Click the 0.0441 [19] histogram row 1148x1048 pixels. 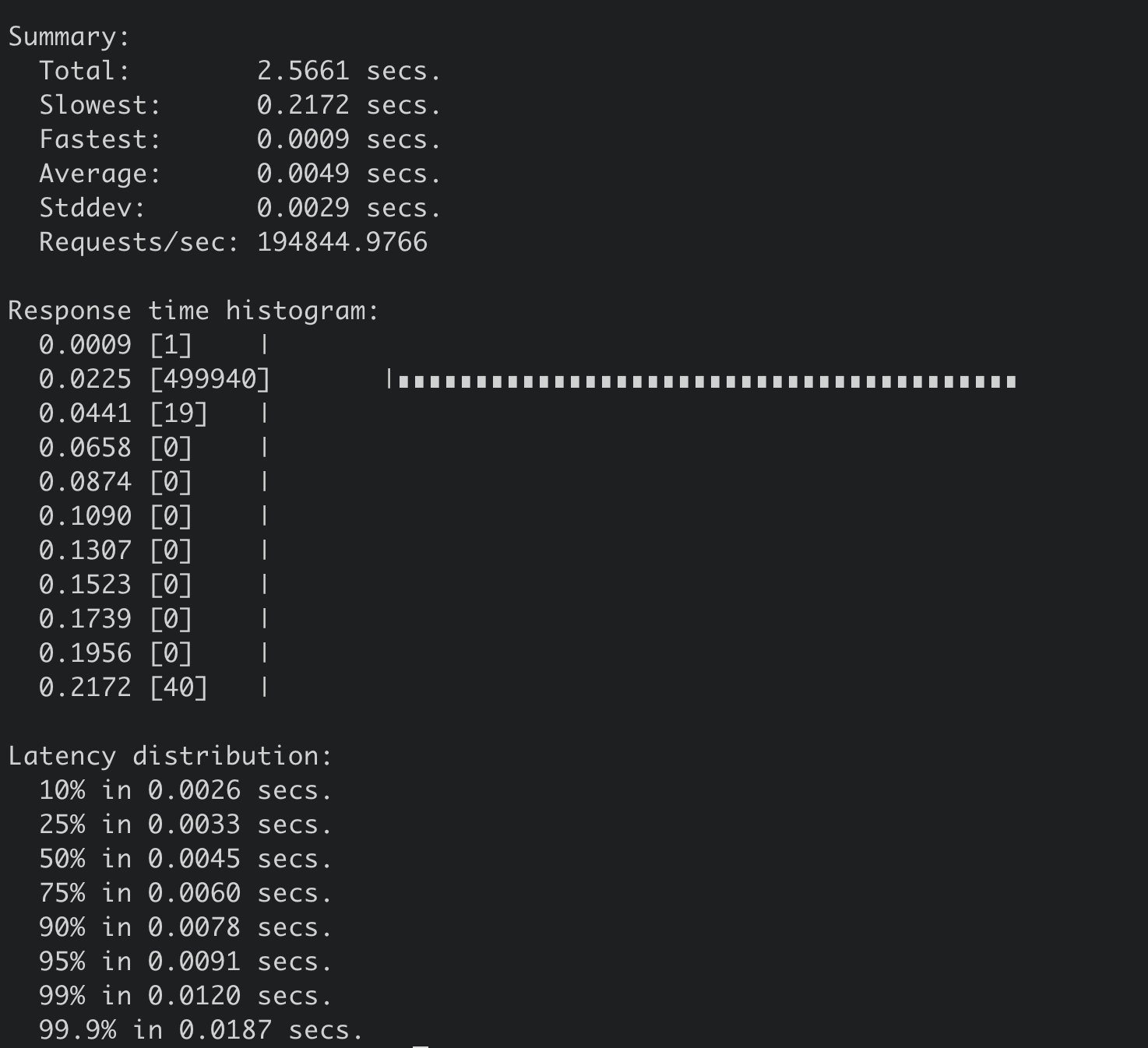tap(153, 413)
